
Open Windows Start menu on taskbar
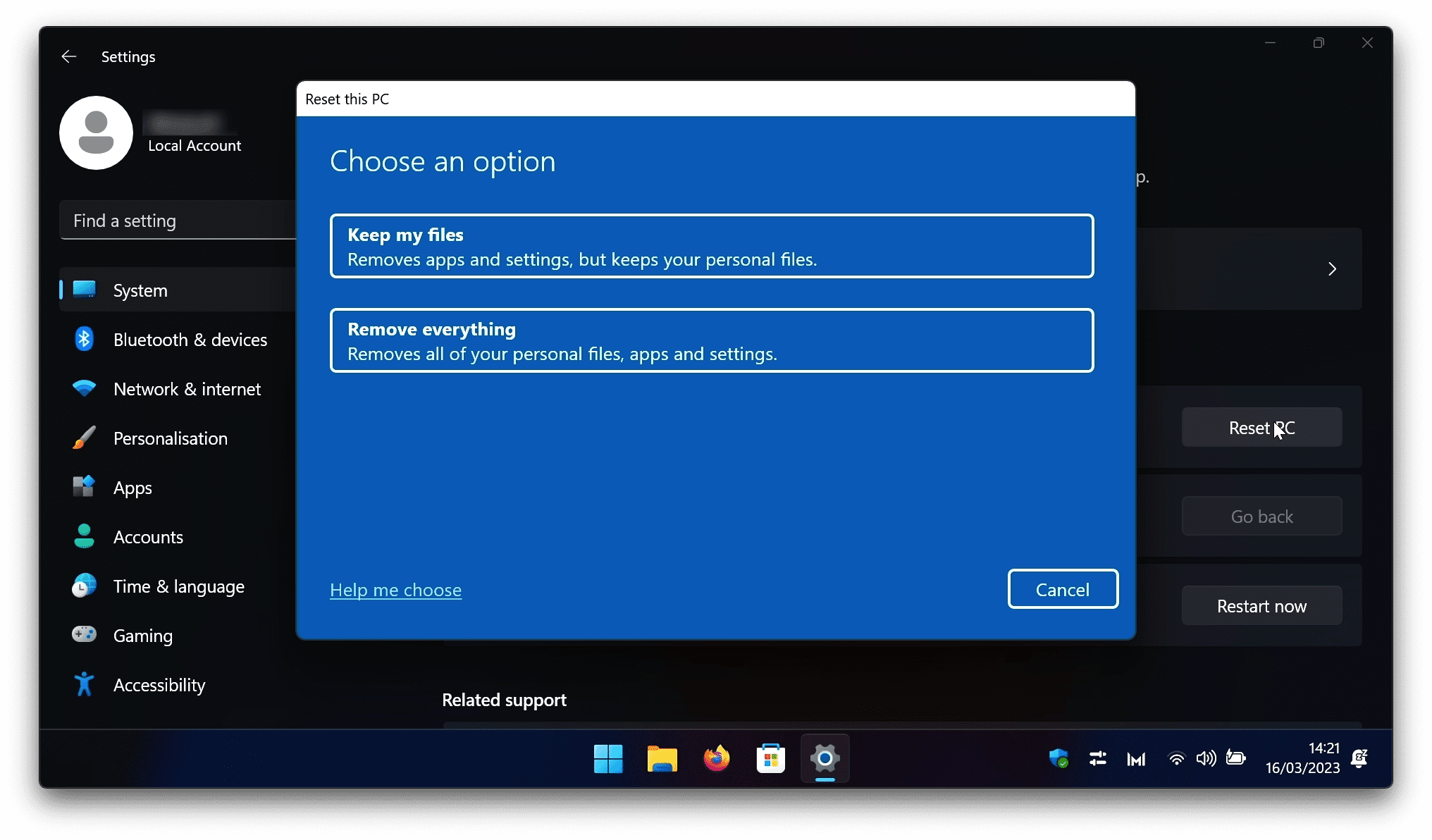[x=608, y=759]
